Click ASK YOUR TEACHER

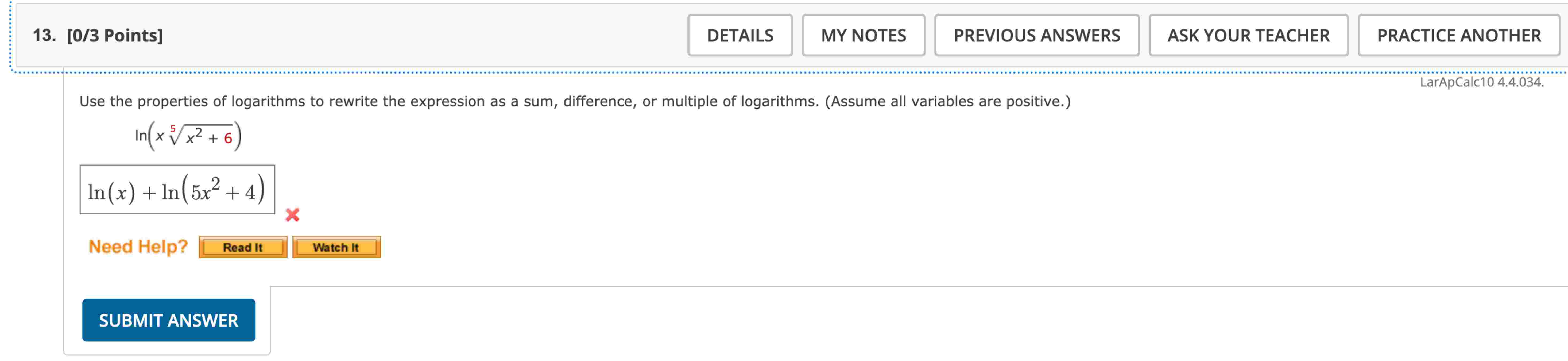click(1248, 35)
